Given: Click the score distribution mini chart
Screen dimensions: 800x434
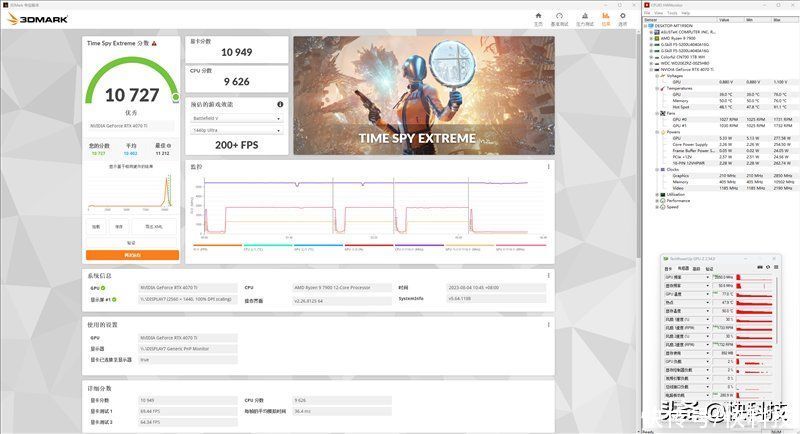Looking at the screenshot, I should tap(130, 192).
